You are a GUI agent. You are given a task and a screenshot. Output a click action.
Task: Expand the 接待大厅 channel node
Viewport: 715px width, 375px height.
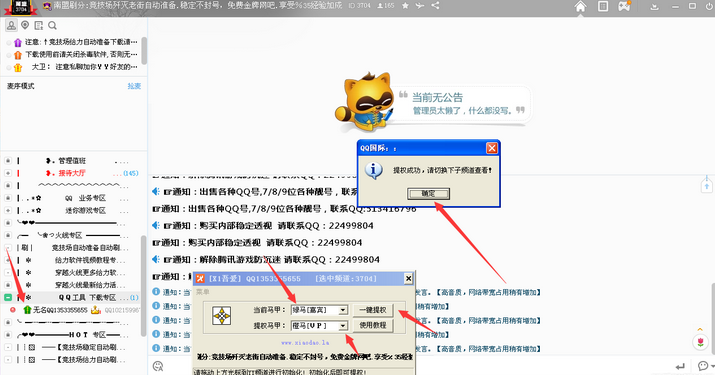8,173
